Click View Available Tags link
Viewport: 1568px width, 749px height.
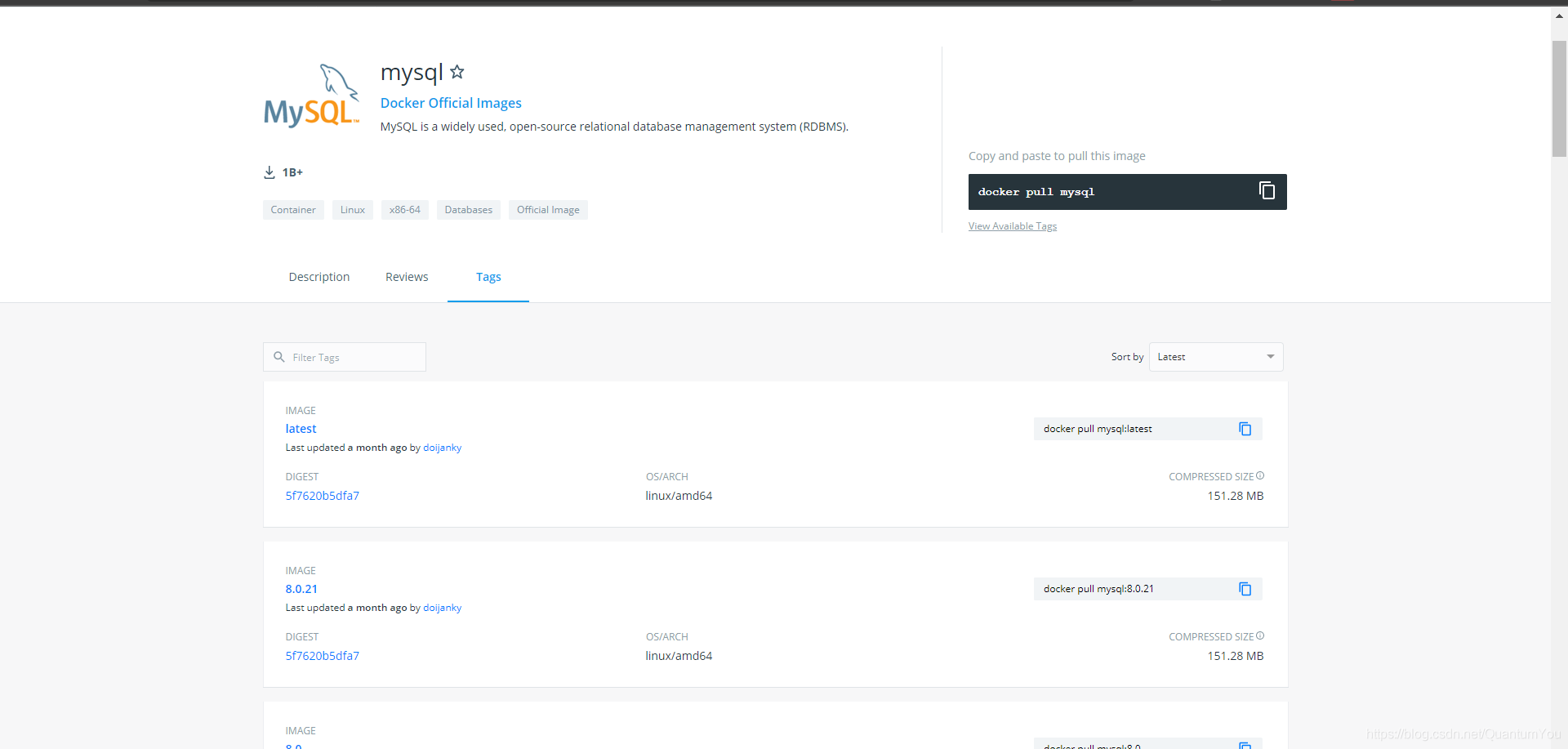1013,226
